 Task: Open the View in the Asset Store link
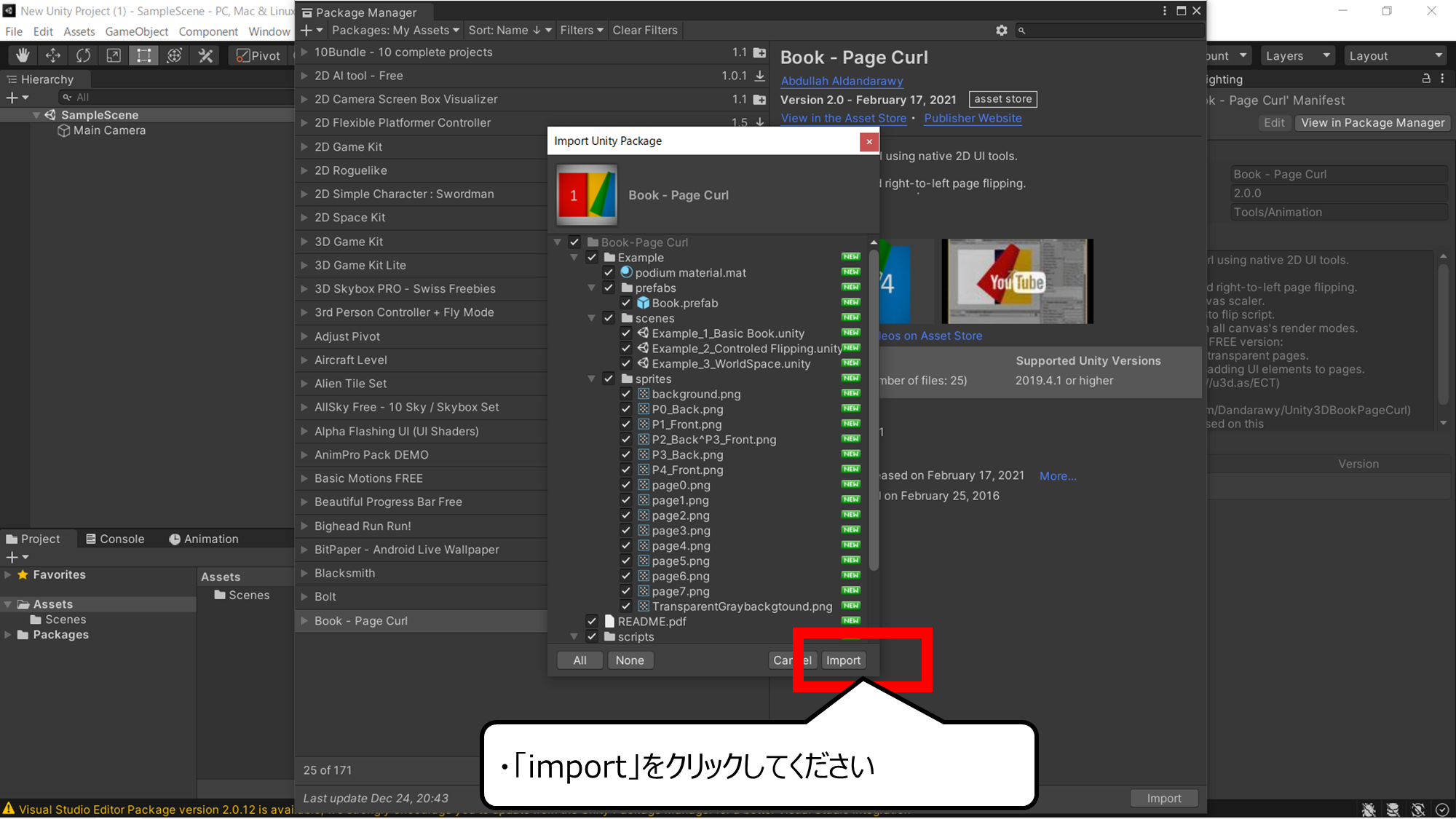point(844,118)
